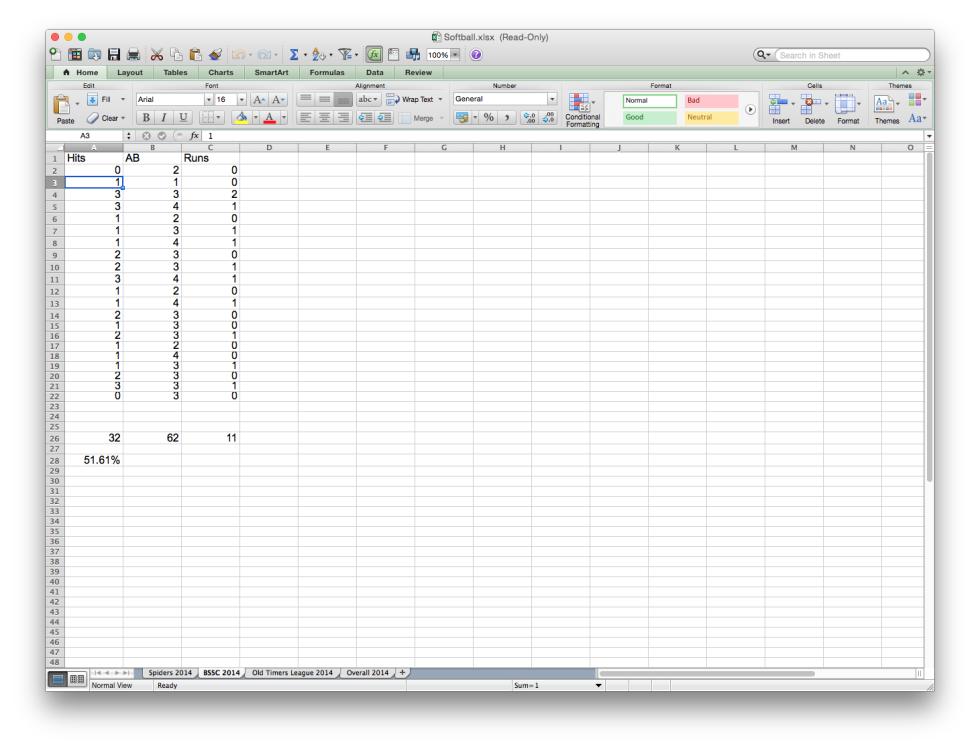980x753 pixels.
Task: Toggle Italic formatting
Action: click(164, 117)
